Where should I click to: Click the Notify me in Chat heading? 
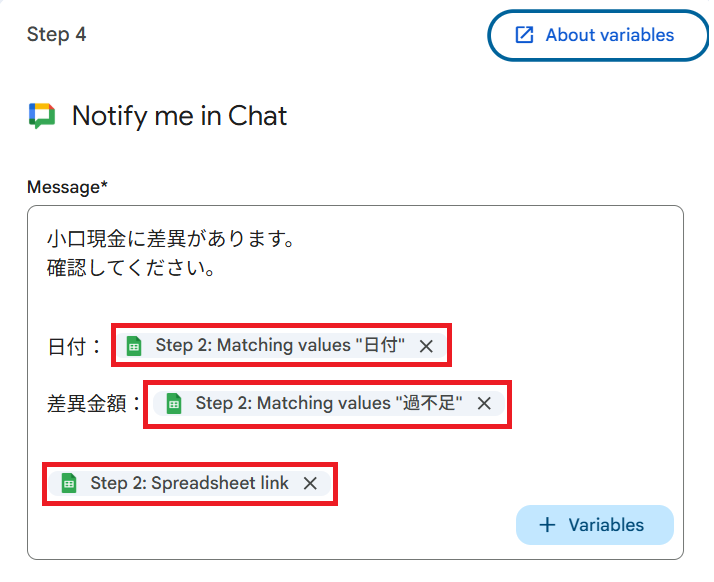(179, 116)
